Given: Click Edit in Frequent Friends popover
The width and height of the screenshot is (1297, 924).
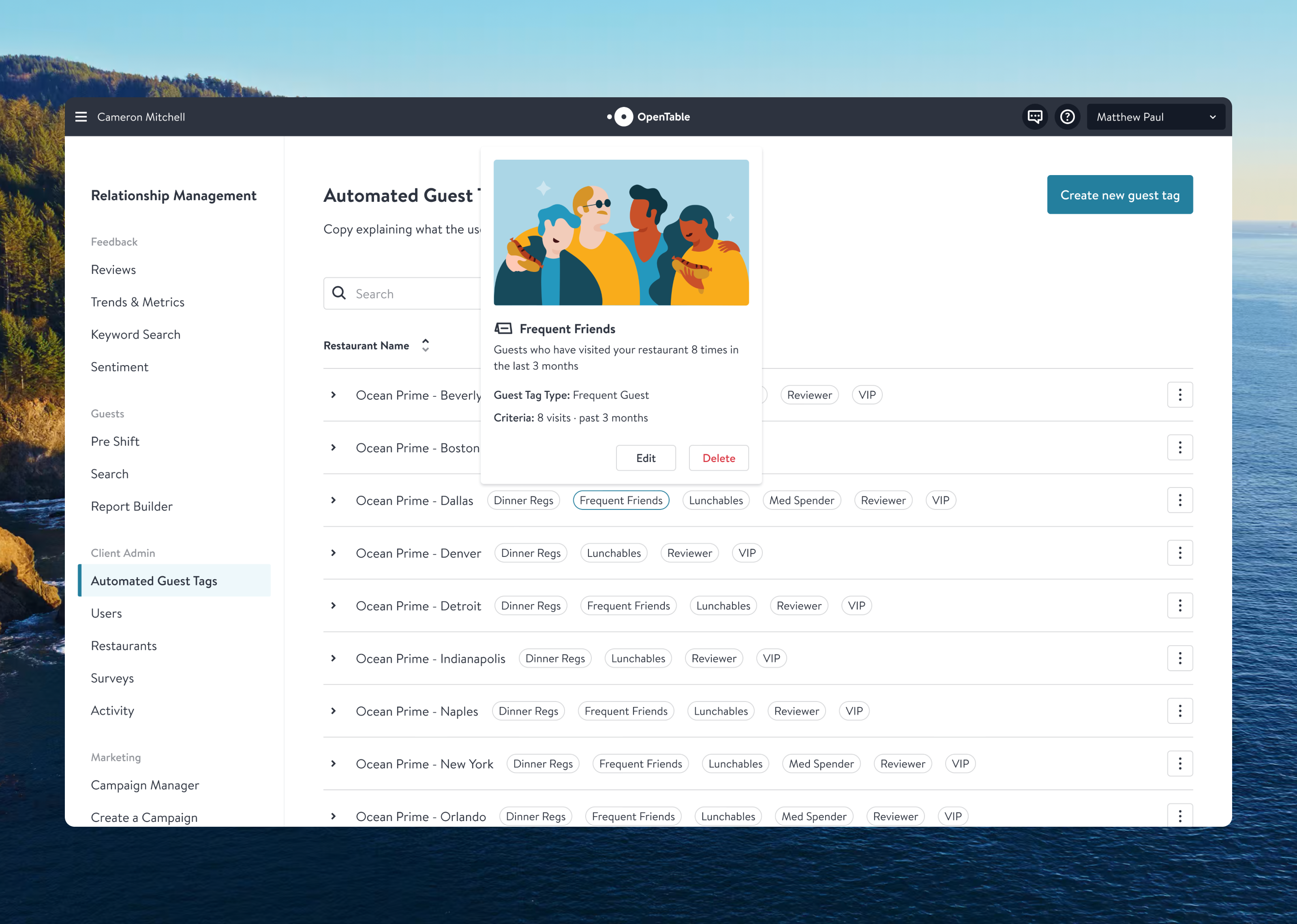Looking at the screenshot, I should pos(646,458).
